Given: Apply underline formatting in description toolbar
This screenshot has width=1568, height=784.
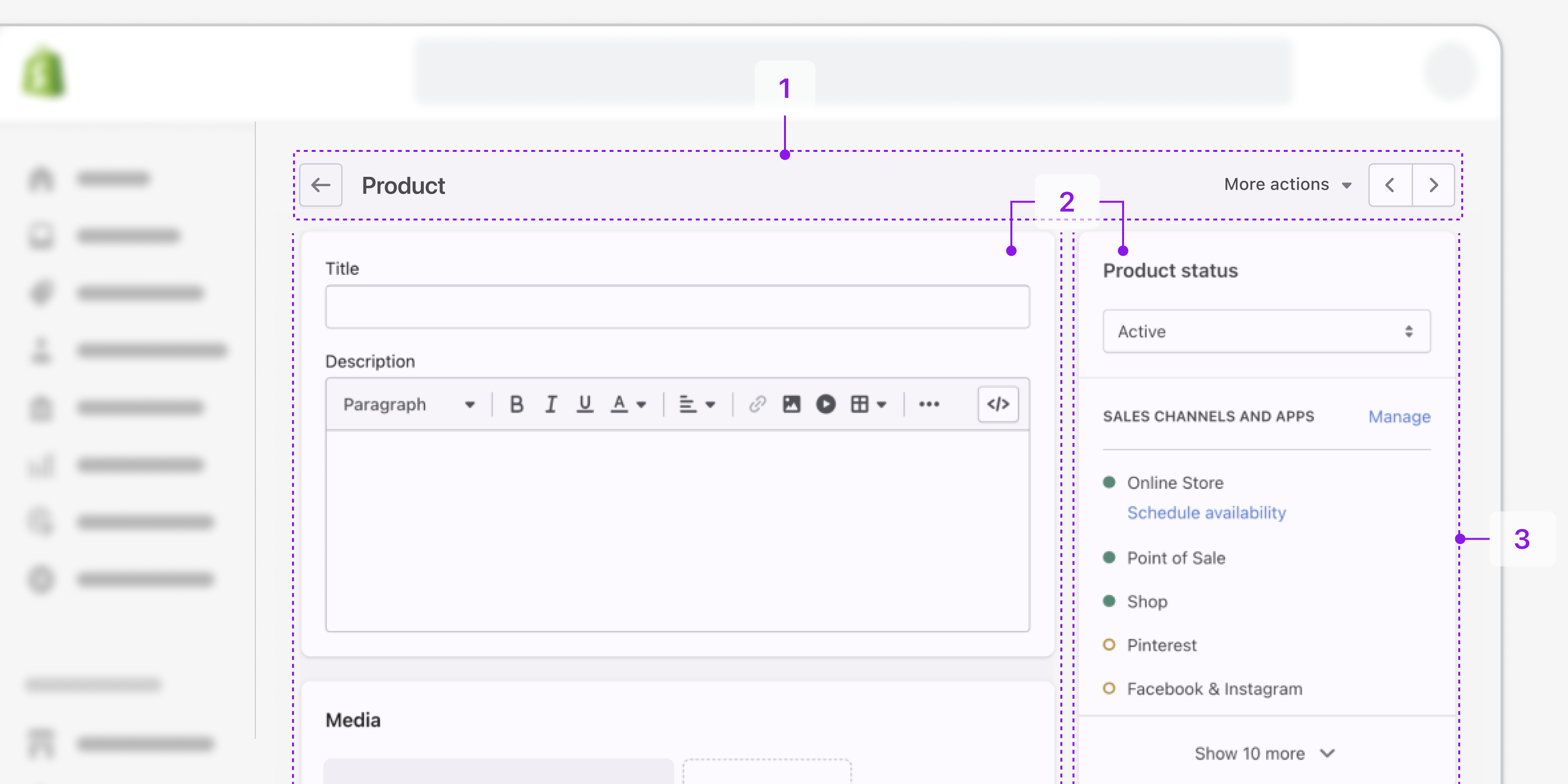Looking at the screenshot, I should (585, 404).
